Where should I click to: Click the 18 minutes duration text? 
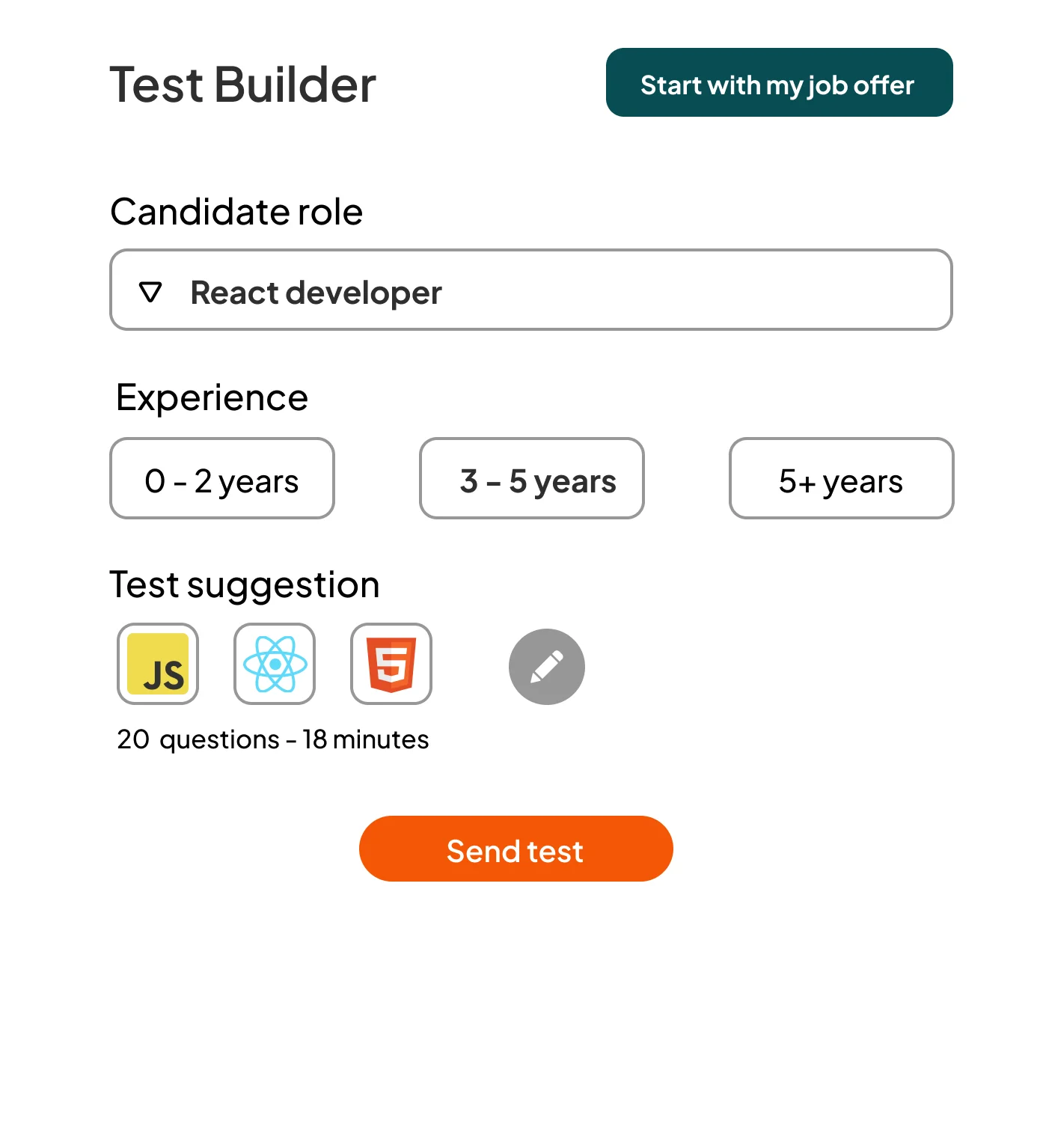[366, 739]
